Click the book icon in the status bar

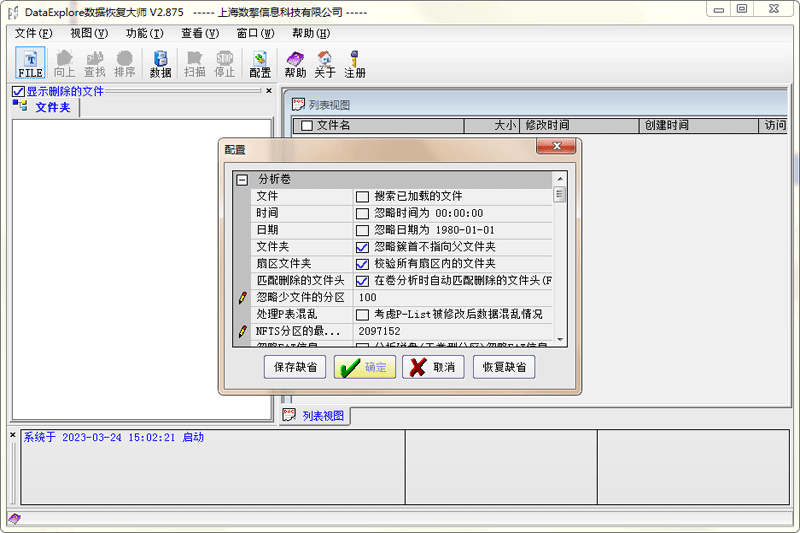14,519
